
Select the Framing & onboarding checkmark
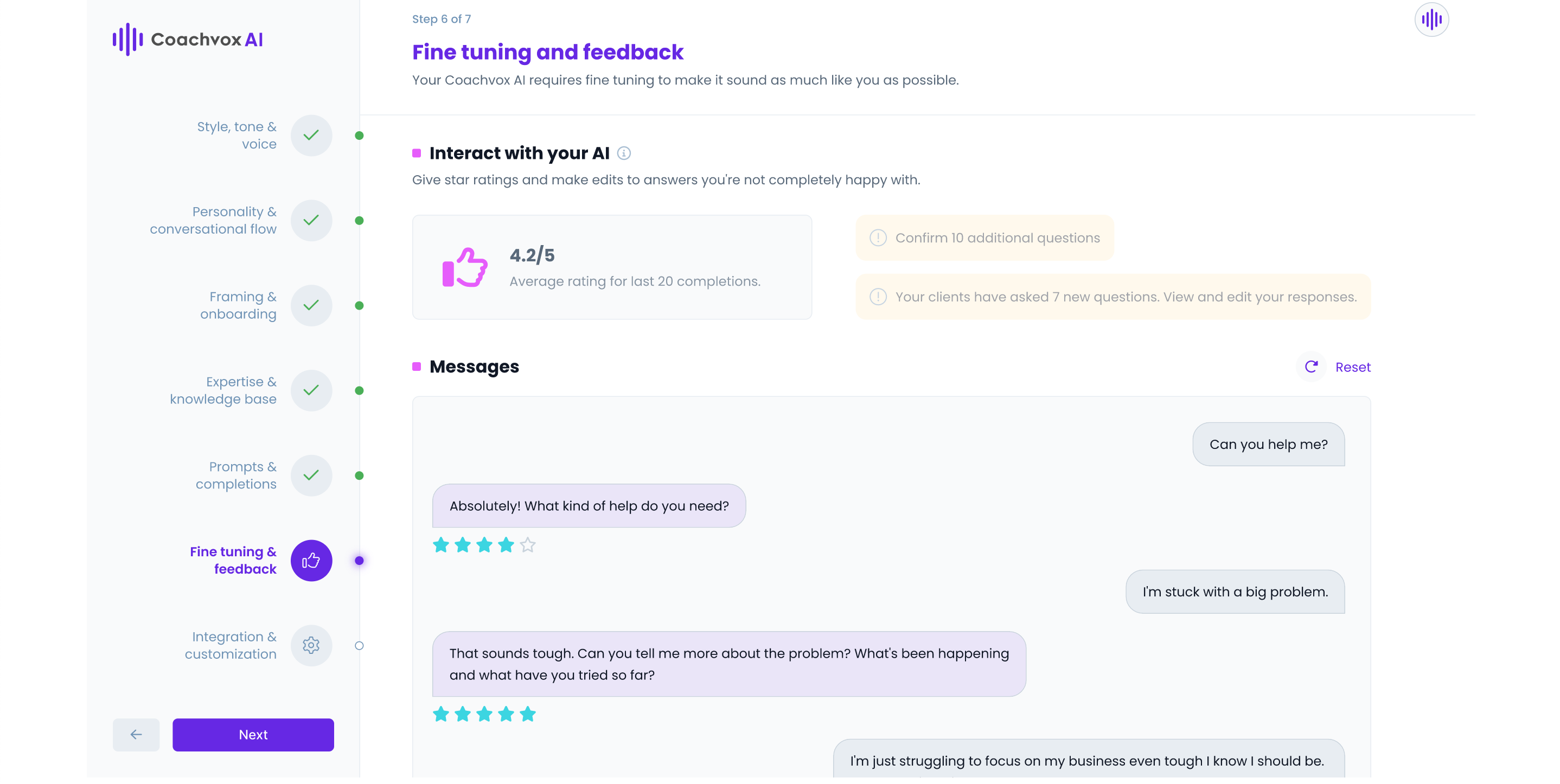[311, 305]
